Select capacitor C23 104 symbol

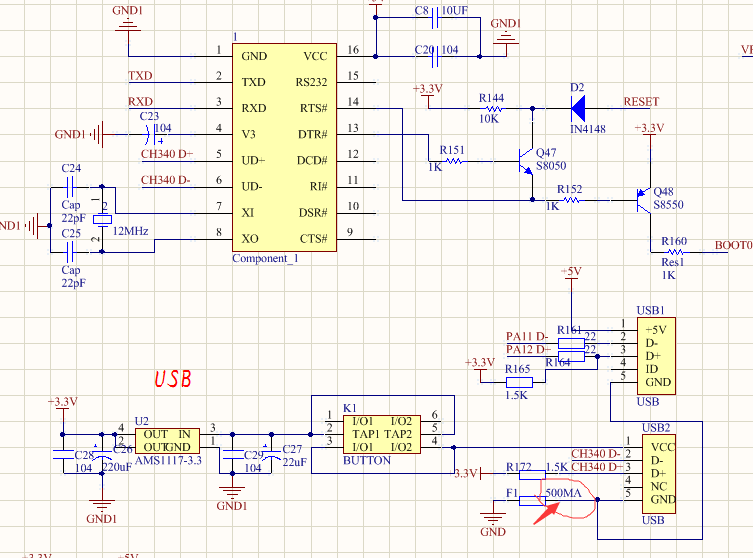[x=150, y=134]
